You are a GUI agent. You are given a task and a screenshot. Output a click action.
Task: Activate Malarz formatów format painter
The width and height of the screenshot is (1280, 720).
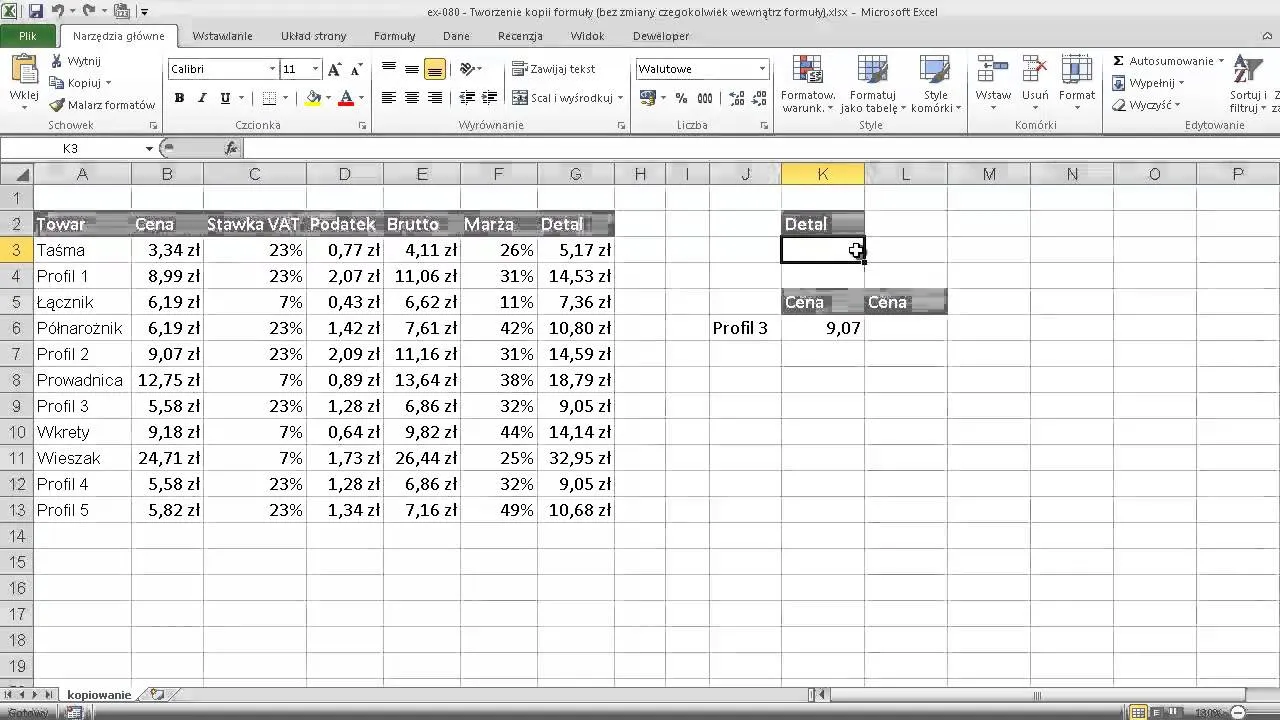pyautogui.click(x=102, y=105)
